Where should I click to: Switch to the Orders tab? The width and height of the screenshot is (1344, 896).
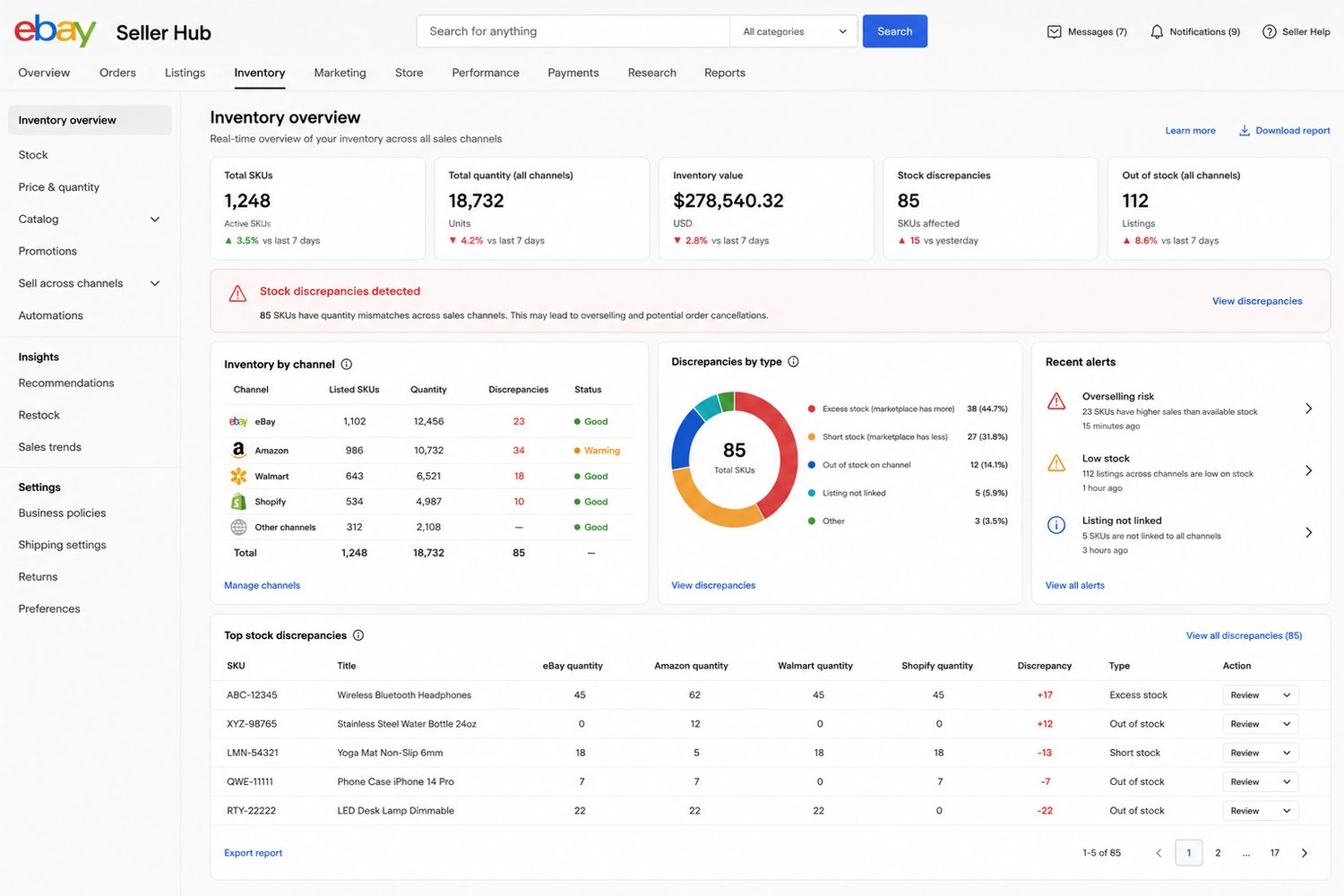117,73
